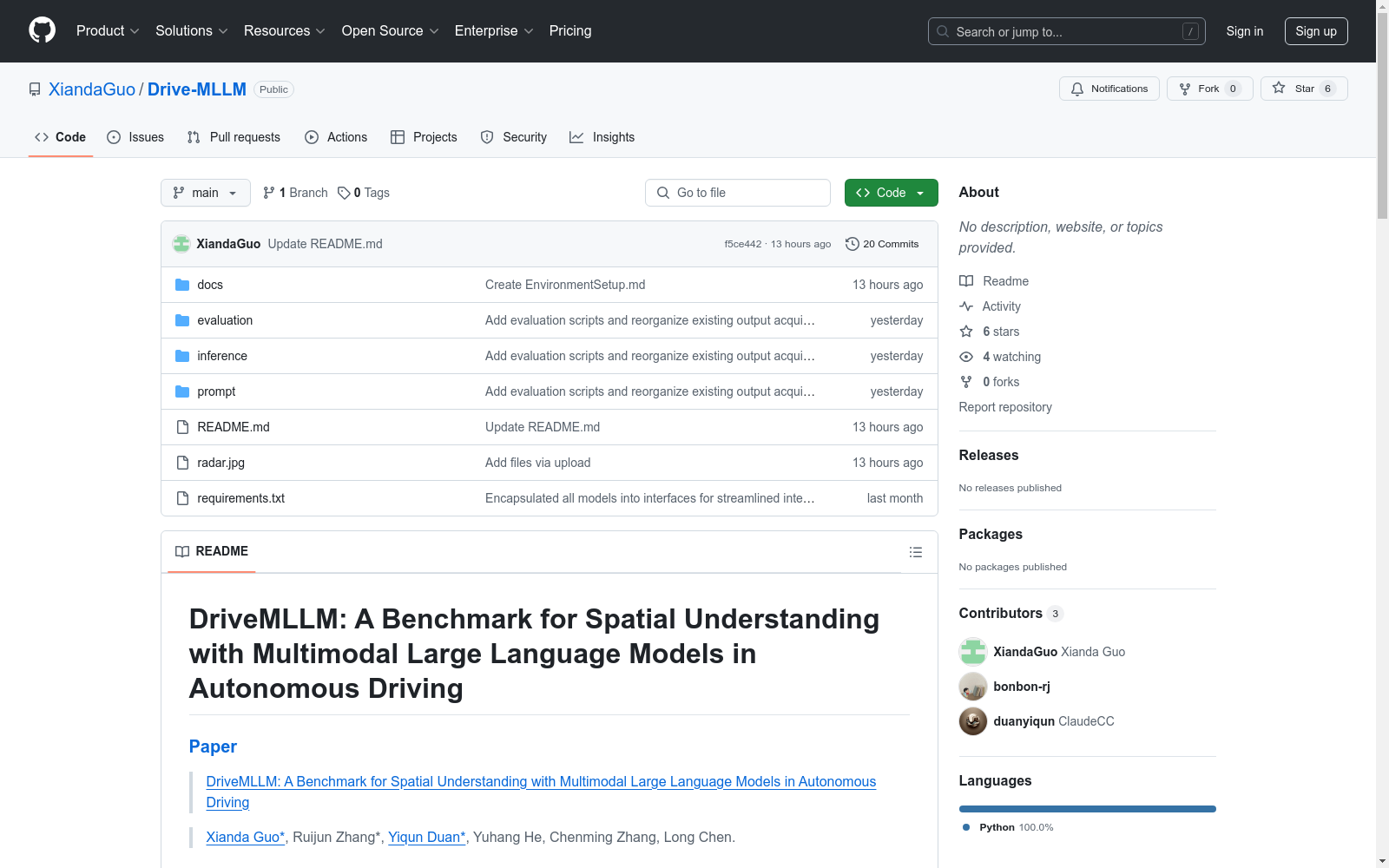Click the inference folder icon

coord(182,356)
